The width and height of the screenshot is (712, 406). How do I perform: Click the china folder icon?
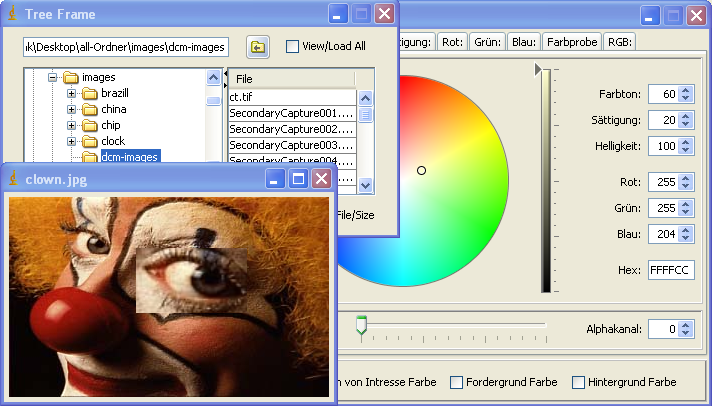coord(90,109)
